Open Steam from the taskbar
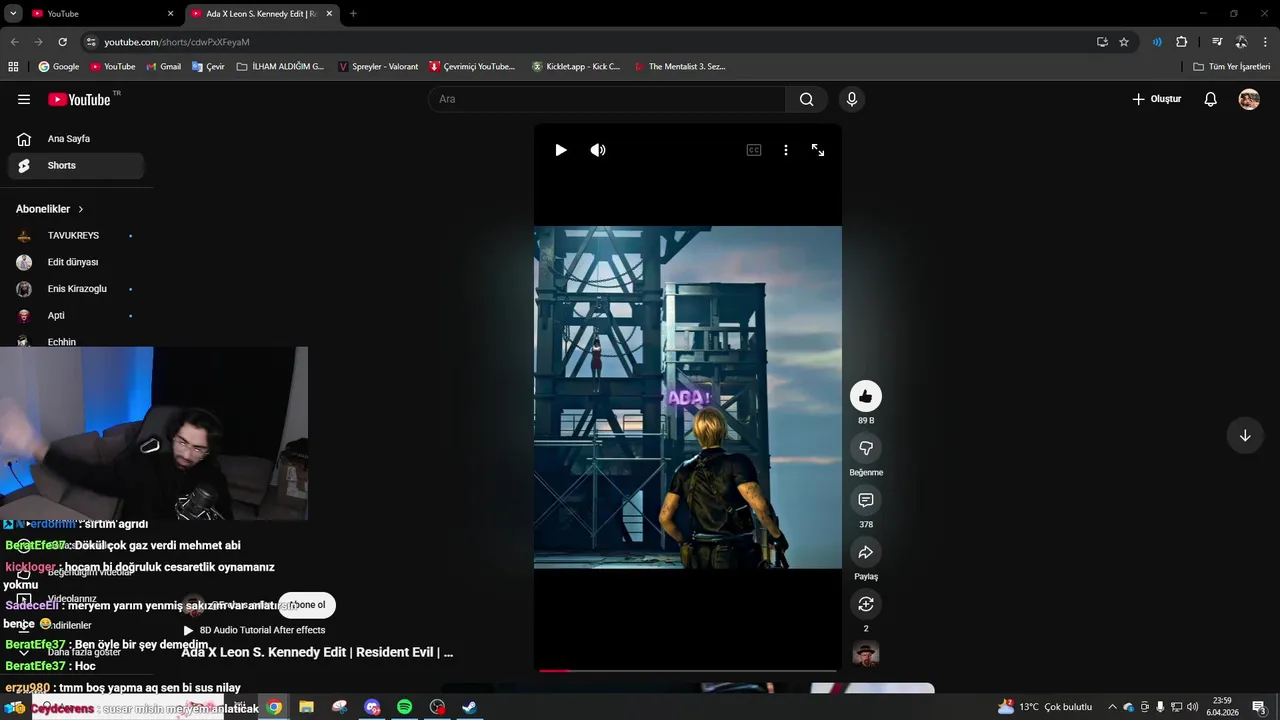Image resolution: width=1280 pixels, height=720 pixels. click(x=469, y=707)
